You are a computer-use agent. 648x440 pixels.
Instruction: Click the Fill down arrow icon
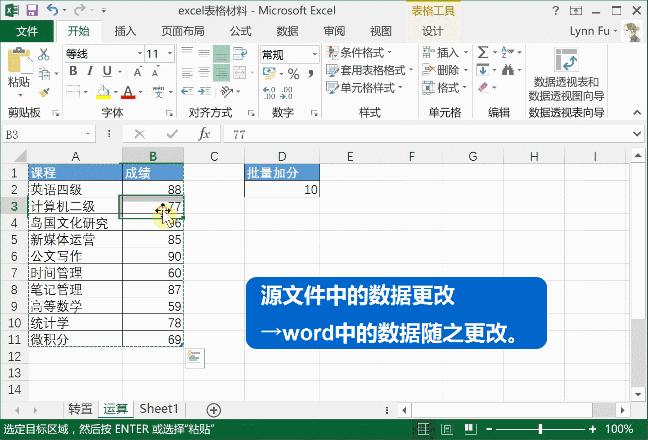[483, 70]
